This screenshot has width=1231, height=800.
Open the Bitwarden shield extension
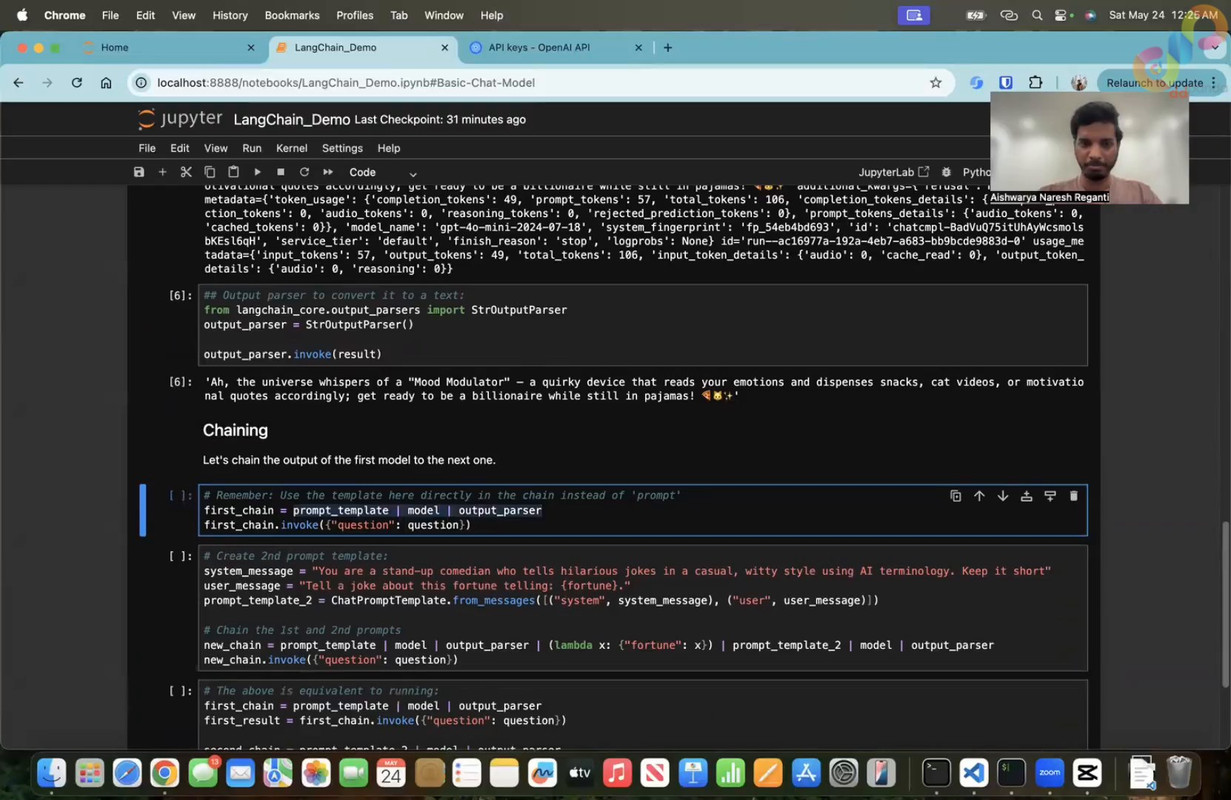[1006, 83]
